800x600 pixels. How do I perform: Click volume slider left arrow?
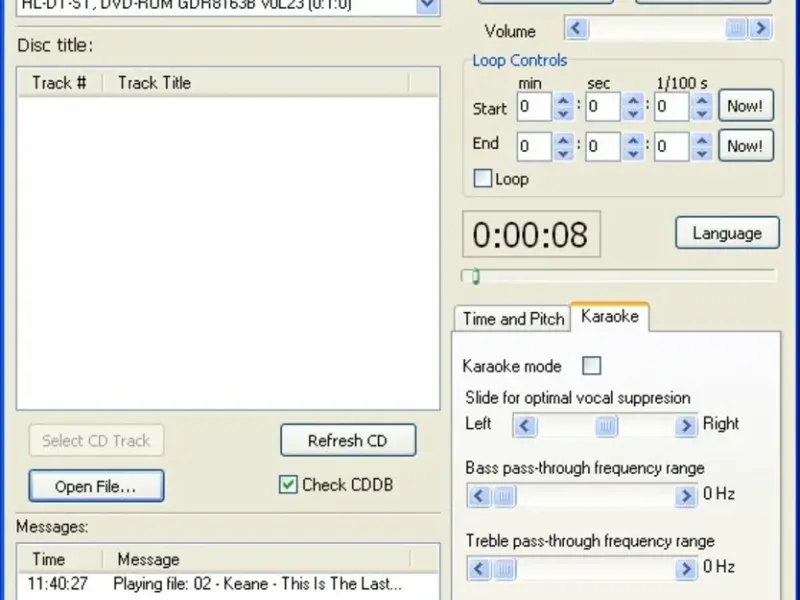(x=577, y=28)
